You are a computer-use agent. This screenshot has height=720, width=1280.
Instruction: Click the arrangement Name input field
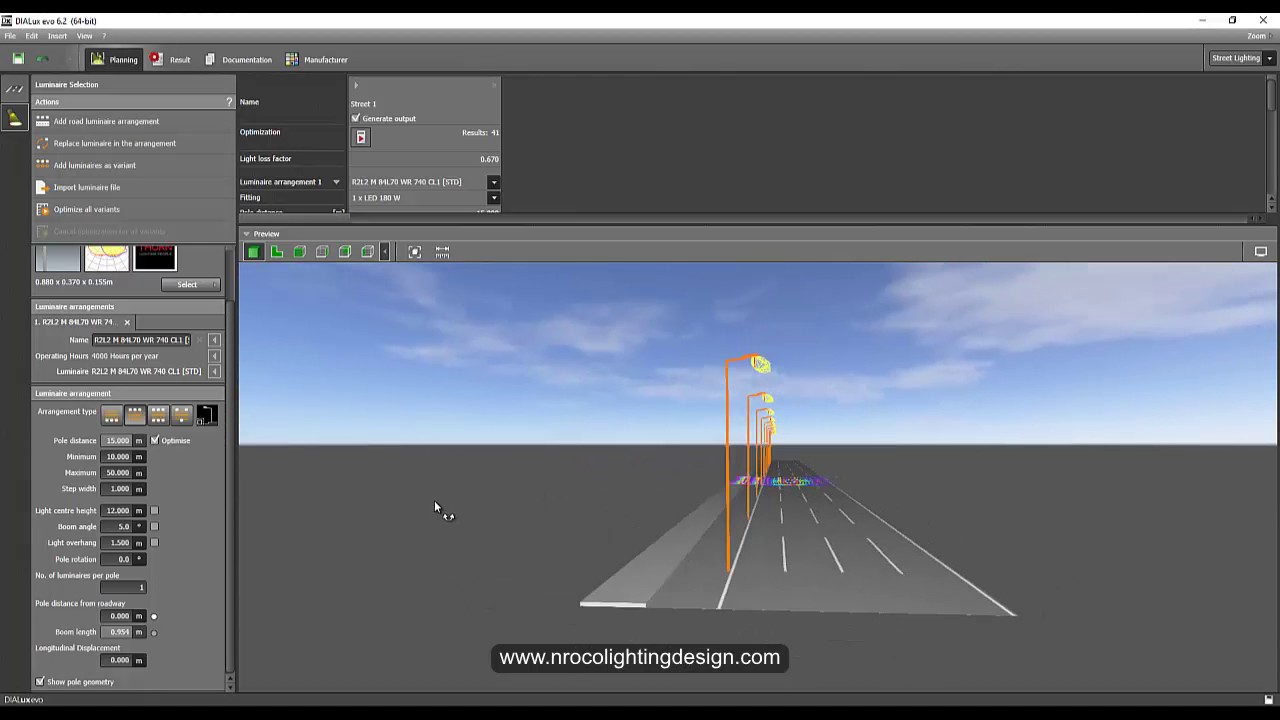coord(141,340)
